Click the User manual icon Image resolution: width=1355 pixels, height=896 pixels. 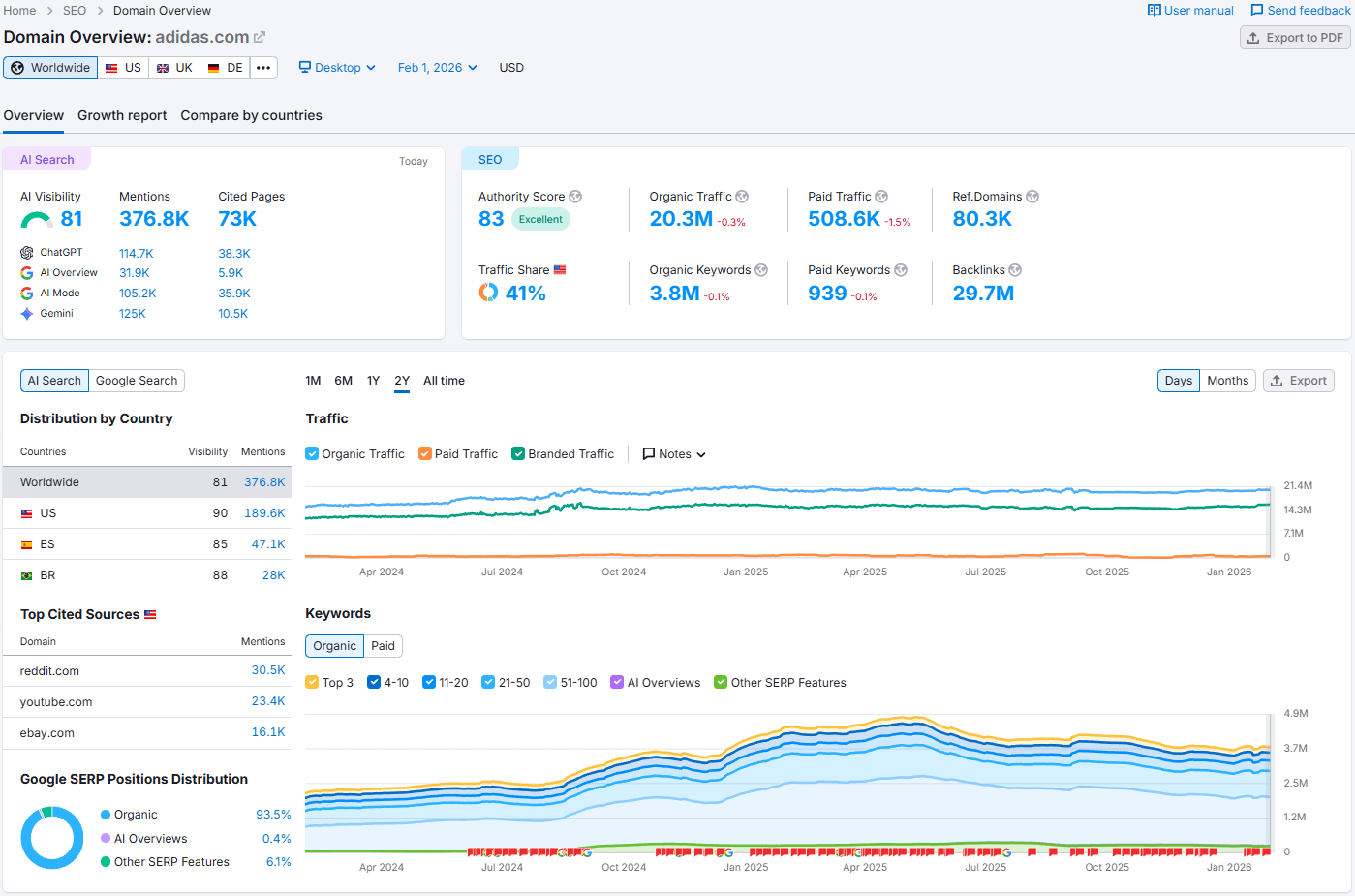point(1154,10)
